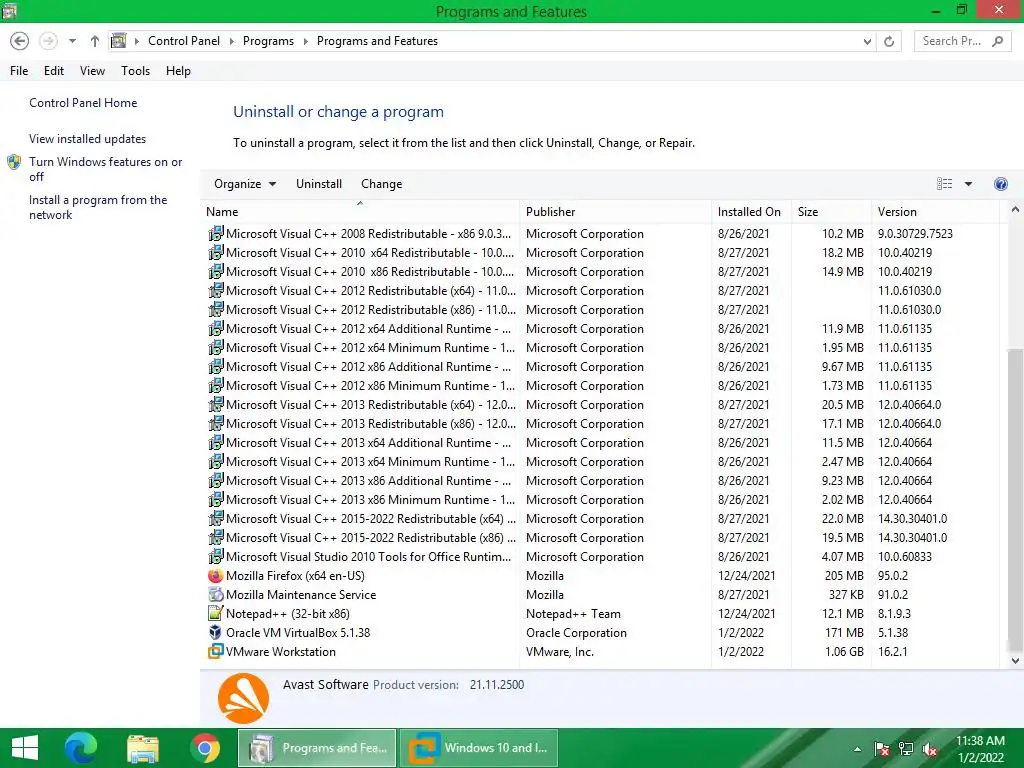
Task: Open the Windows Start button
Action: coord(25,748)
